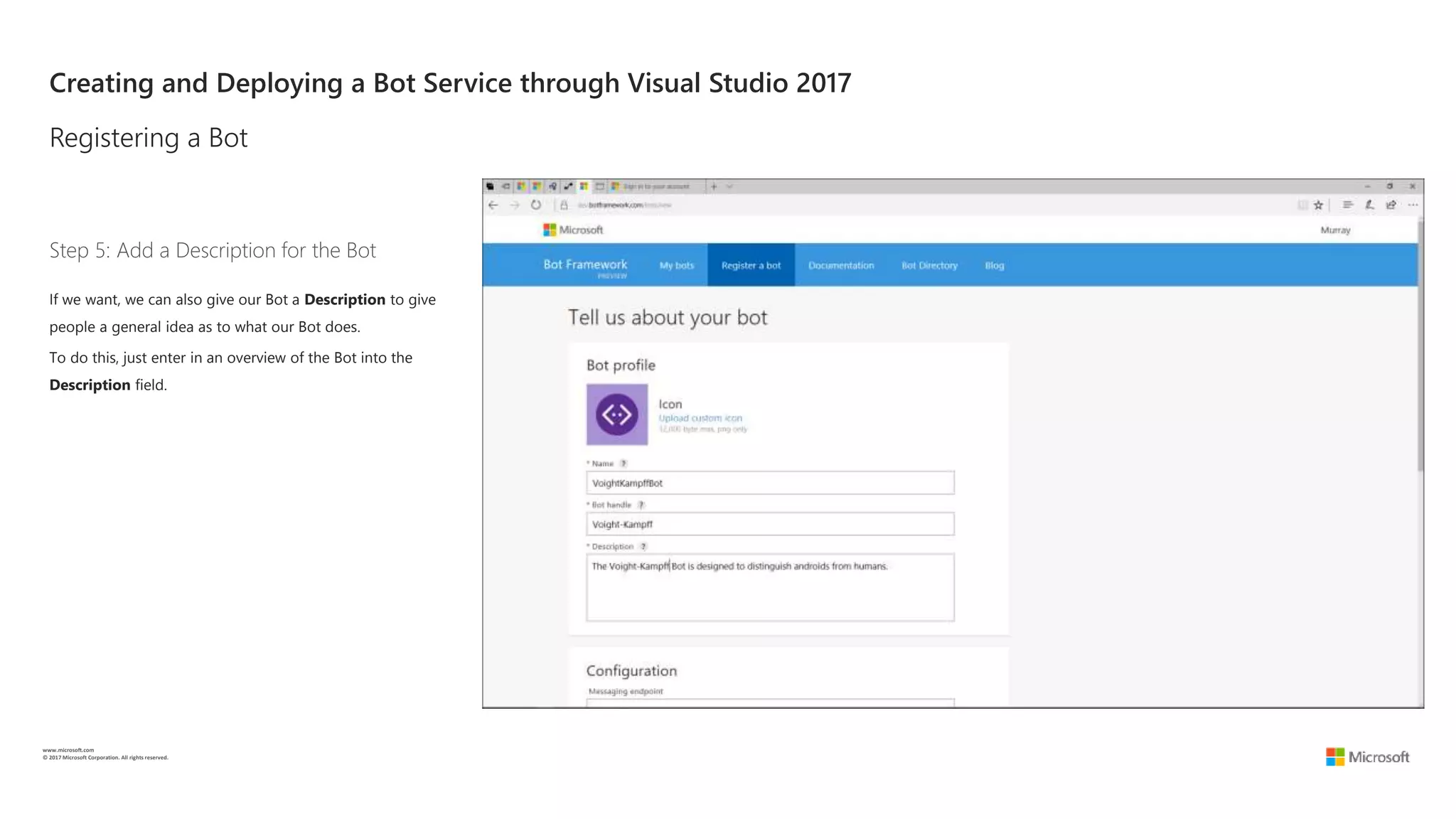Select the Register a bot tab

[x=751, y=265]
